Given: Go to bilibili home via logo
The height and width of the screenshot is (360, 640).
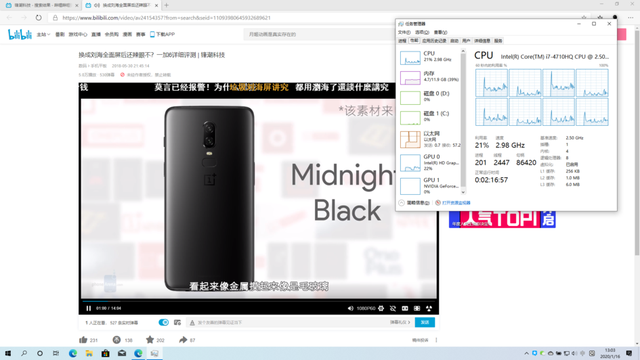Looking at the screenshot, I should [20, 34].
